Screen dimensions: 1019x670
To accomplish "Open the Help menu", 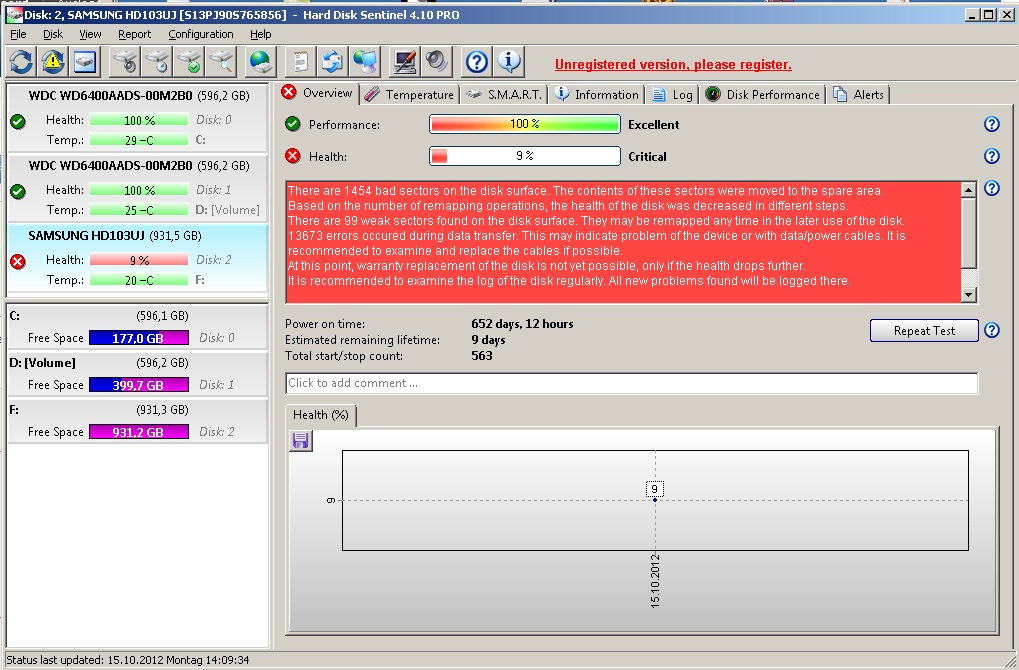I will 261,34.
